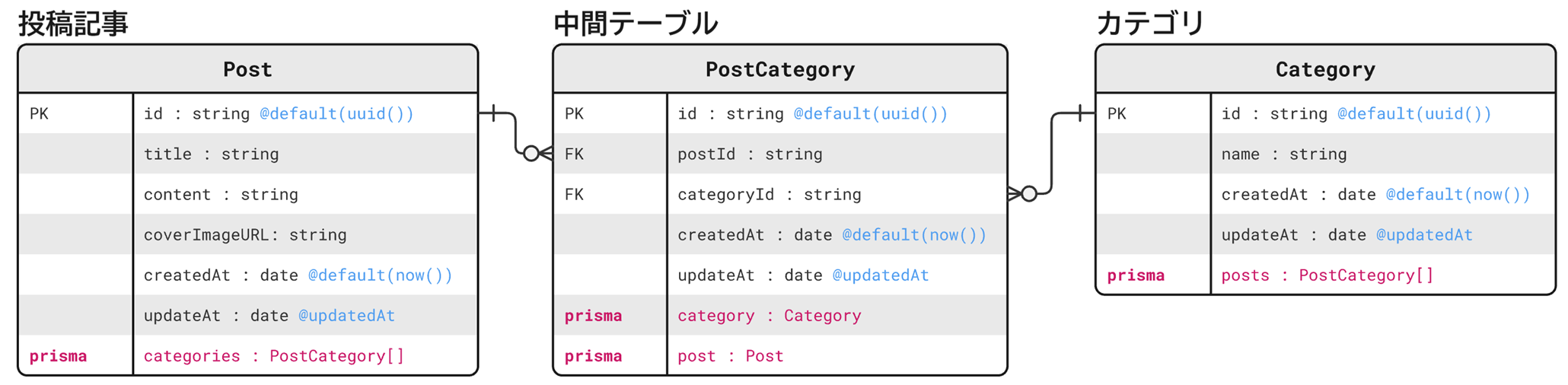Screen dimensions: 1568x385
Task: Click the 投稿記事 heading label
Action: (x=73, y=24)
